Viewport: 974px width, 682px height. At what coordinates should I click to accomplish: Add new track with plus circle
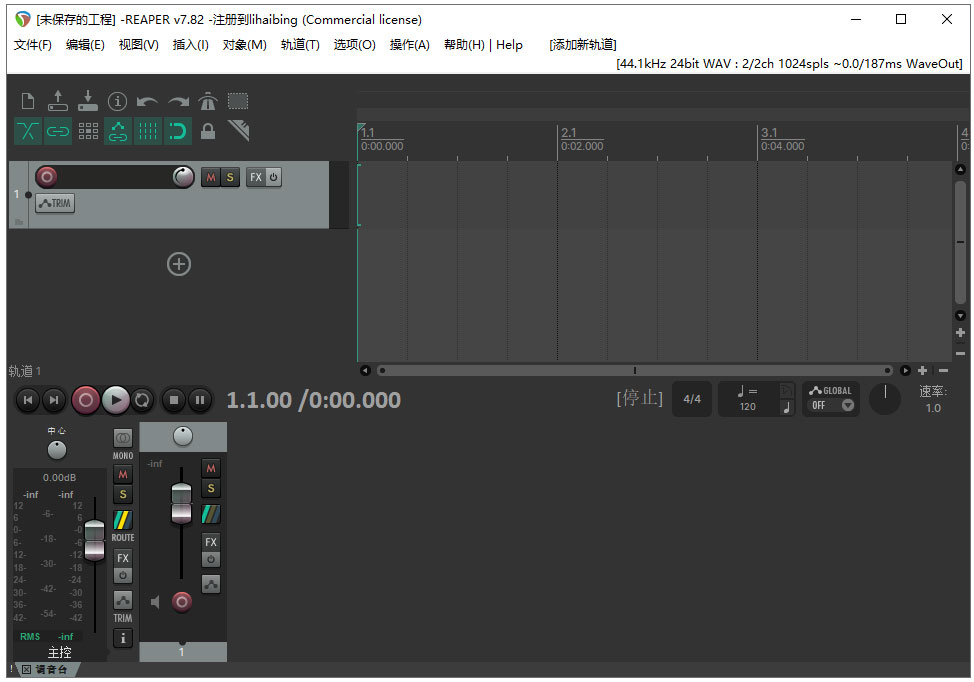click(179, 264)
